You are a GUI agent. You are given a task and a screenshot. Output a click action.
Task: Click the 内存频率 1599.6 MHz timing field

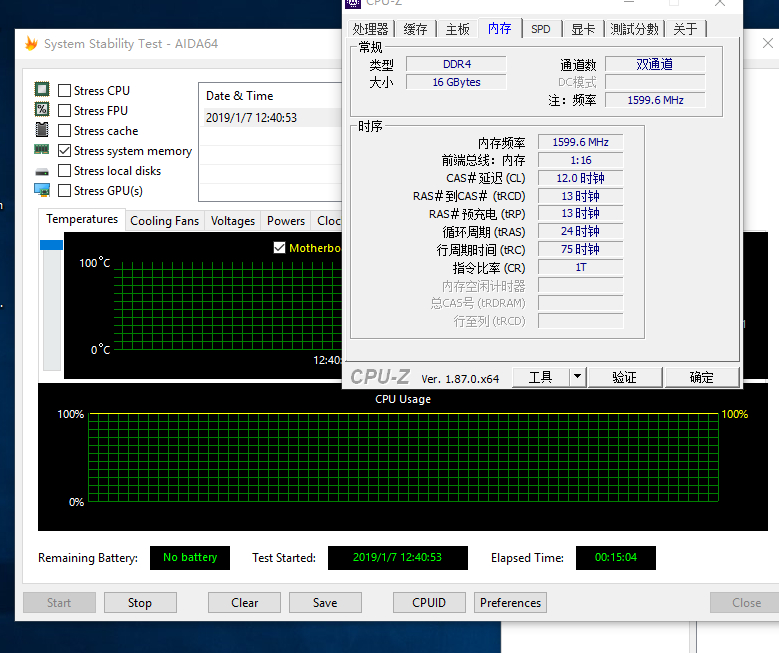(x=580, y=142)
